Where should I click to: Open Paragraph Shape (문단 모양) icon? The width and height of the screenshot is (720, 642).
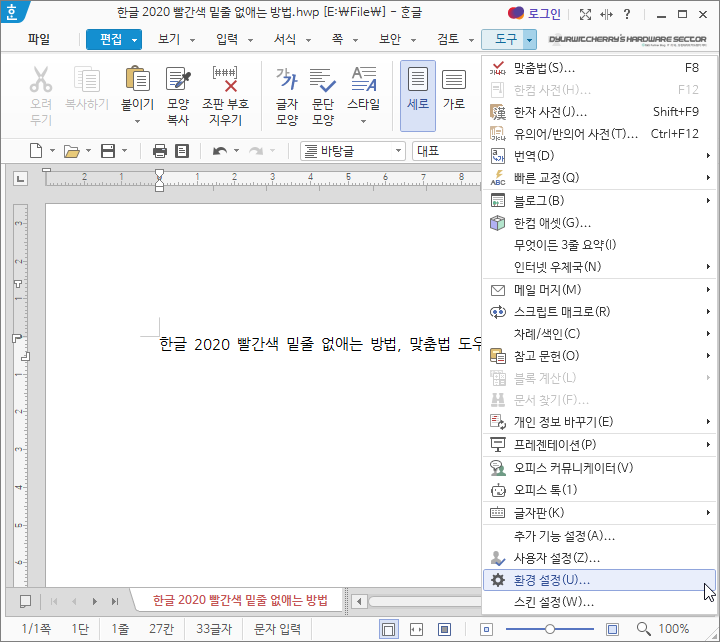(x=323, y=79)
